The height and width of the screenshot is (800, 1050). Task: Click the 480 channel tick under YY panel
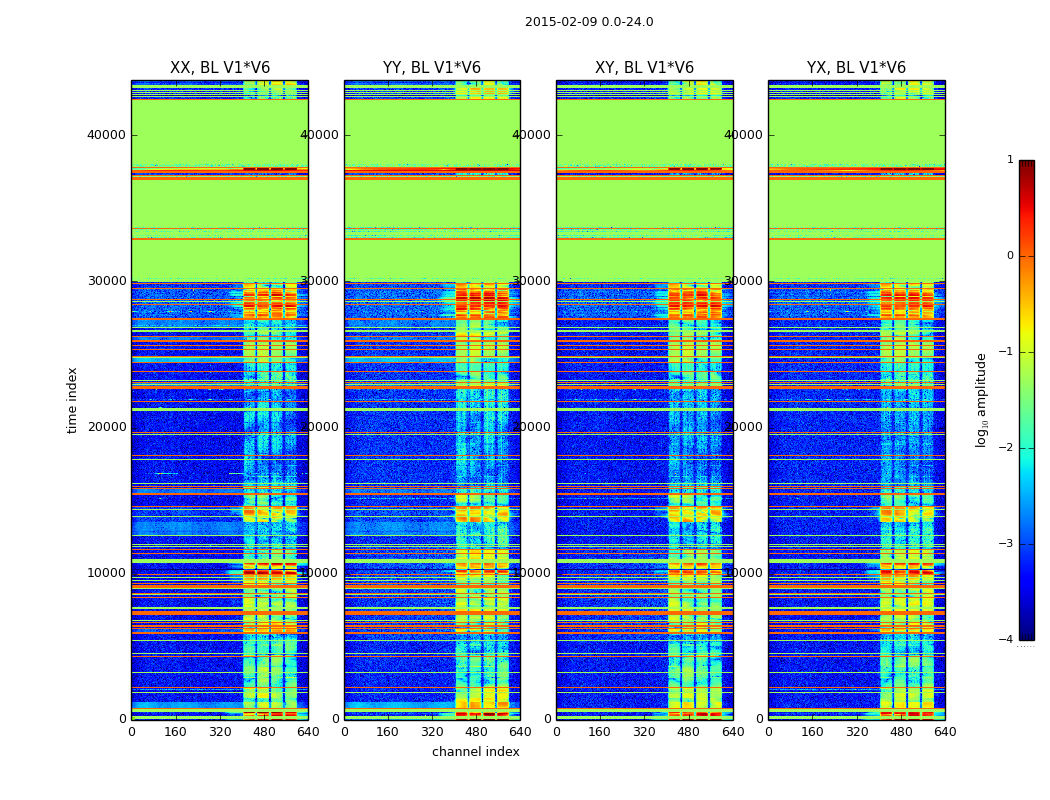476,732
